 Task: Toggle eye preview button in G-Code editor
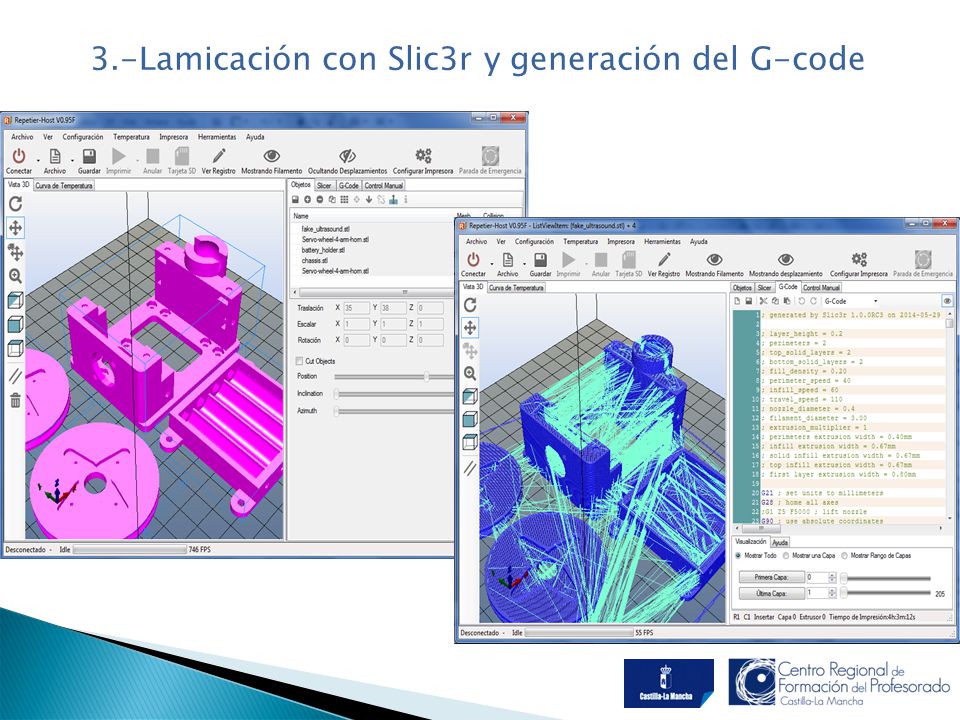(947, 301)
